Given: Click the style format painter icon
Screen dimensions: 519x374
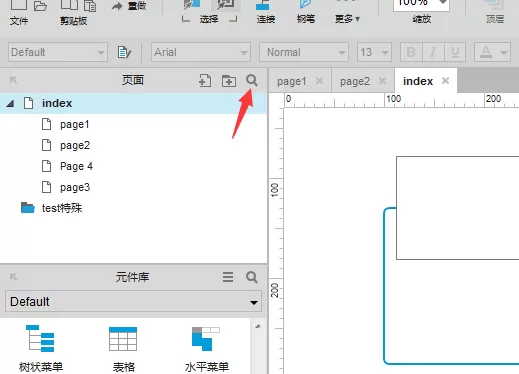Looking at the screenshot, I should 124,52.
